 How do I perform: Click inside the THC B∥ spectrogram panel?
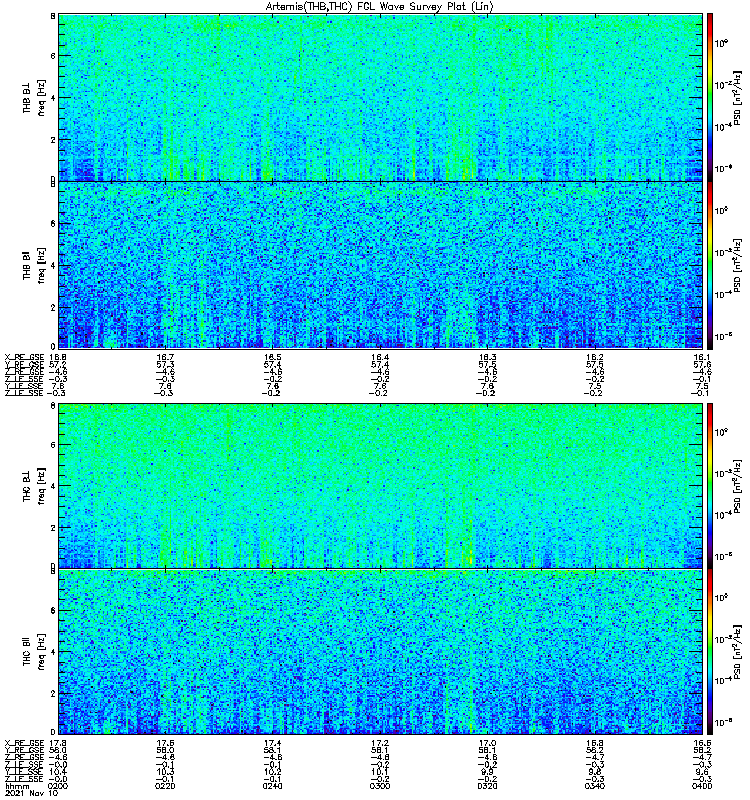coord(381,652)
